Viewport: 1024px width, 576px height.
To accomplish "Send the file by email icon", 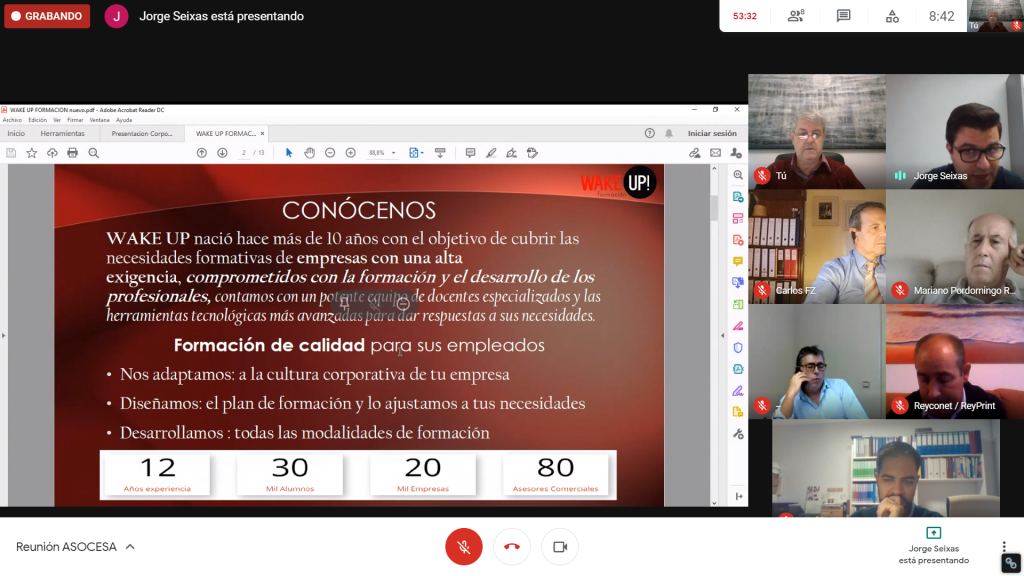I will pos(716,153).
